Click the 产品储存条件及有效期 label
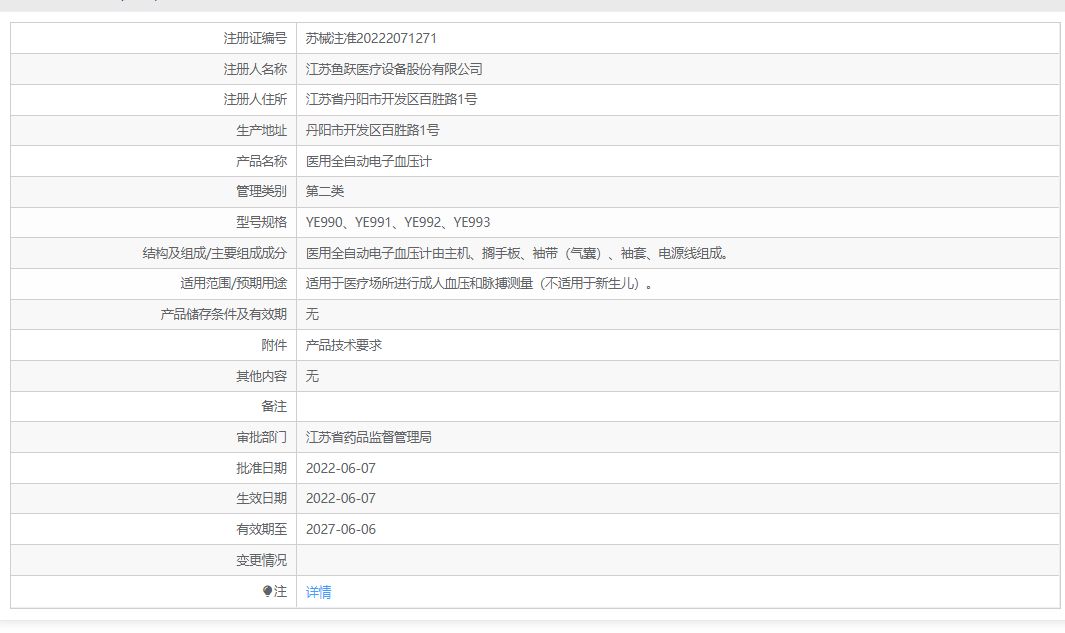 (x=223, y=314)
